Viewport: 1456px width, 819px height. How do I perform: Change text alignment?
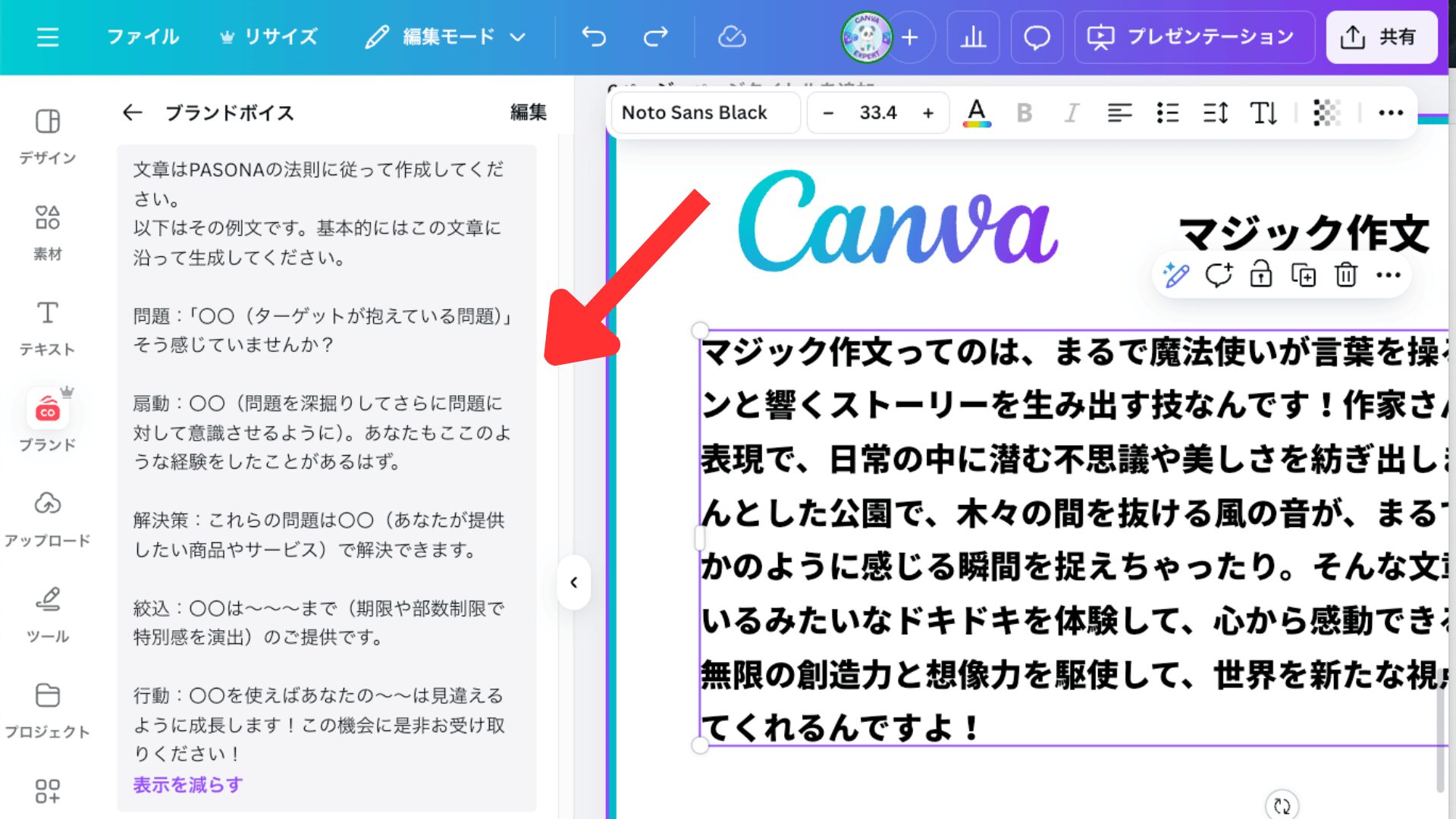[1119, 113]
